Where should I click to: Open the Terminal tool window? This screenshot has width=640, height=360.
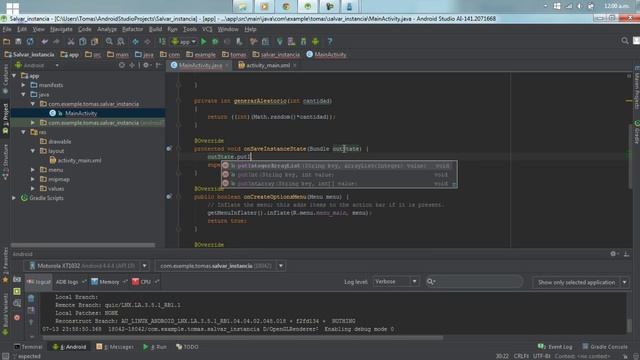pos(28,347)
